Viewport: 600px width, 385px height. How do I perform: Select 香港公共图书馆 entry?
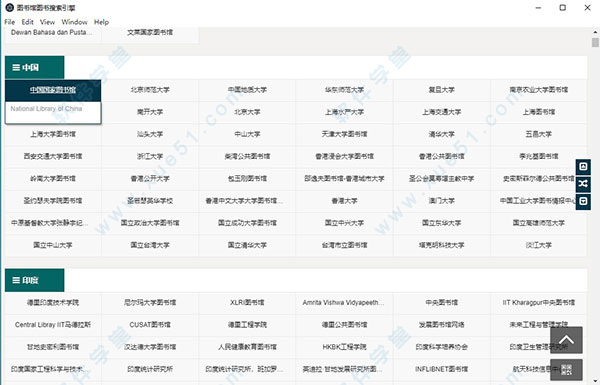click(442, 157)
